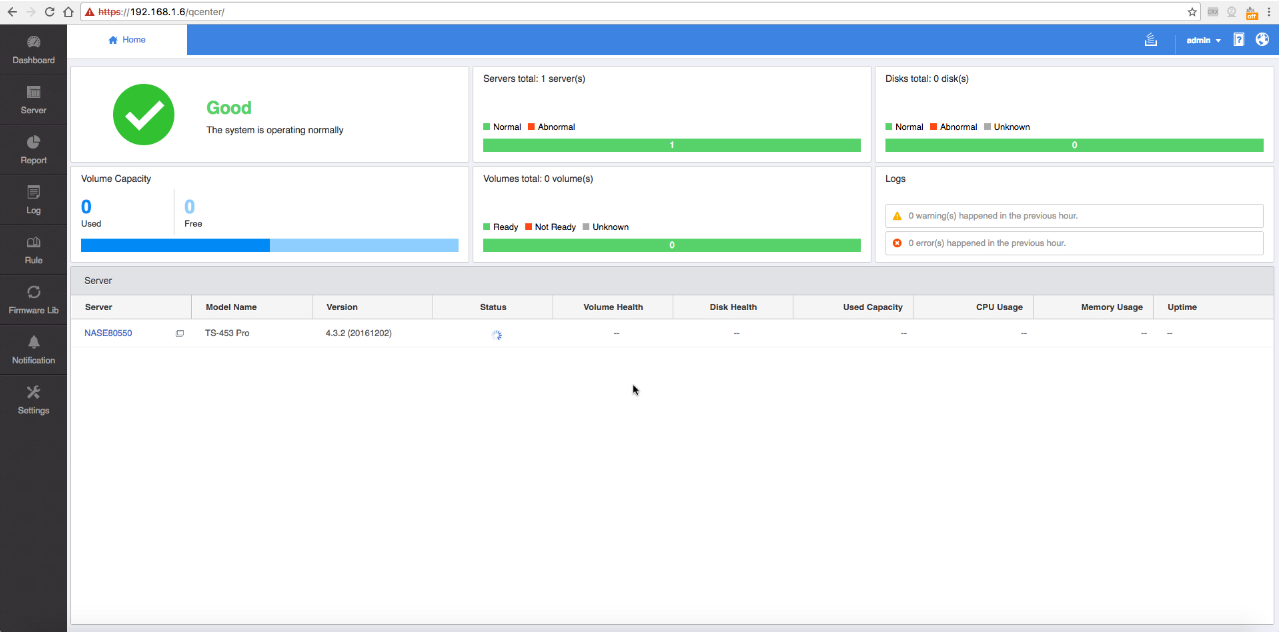Sort by Volume Health column header
The image size is (1279, 632).
613,307
